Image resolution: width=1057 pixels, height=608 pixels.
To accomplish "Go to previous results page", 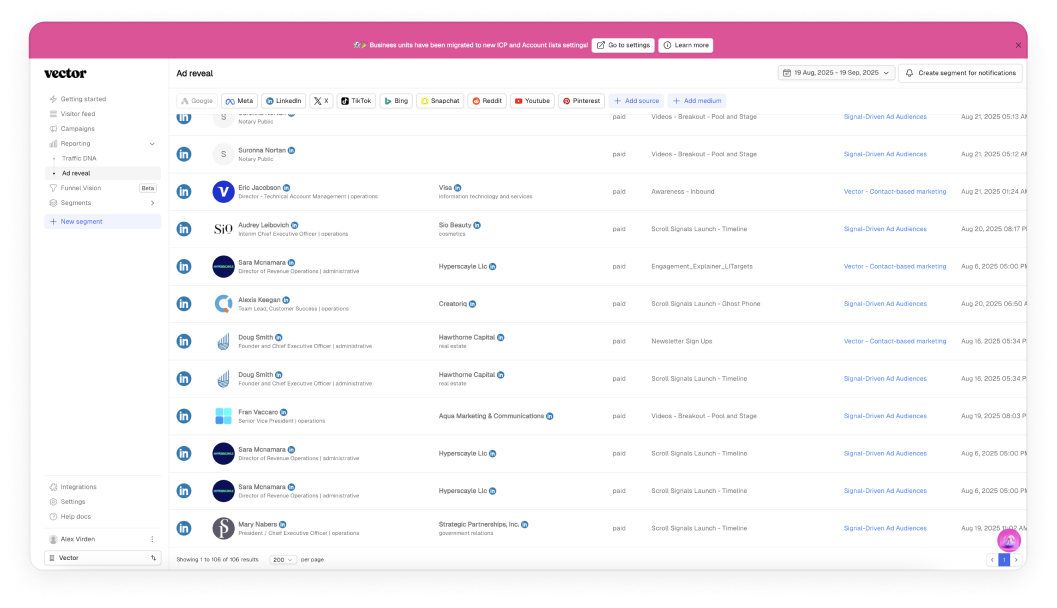I will (x=992, y=560).
